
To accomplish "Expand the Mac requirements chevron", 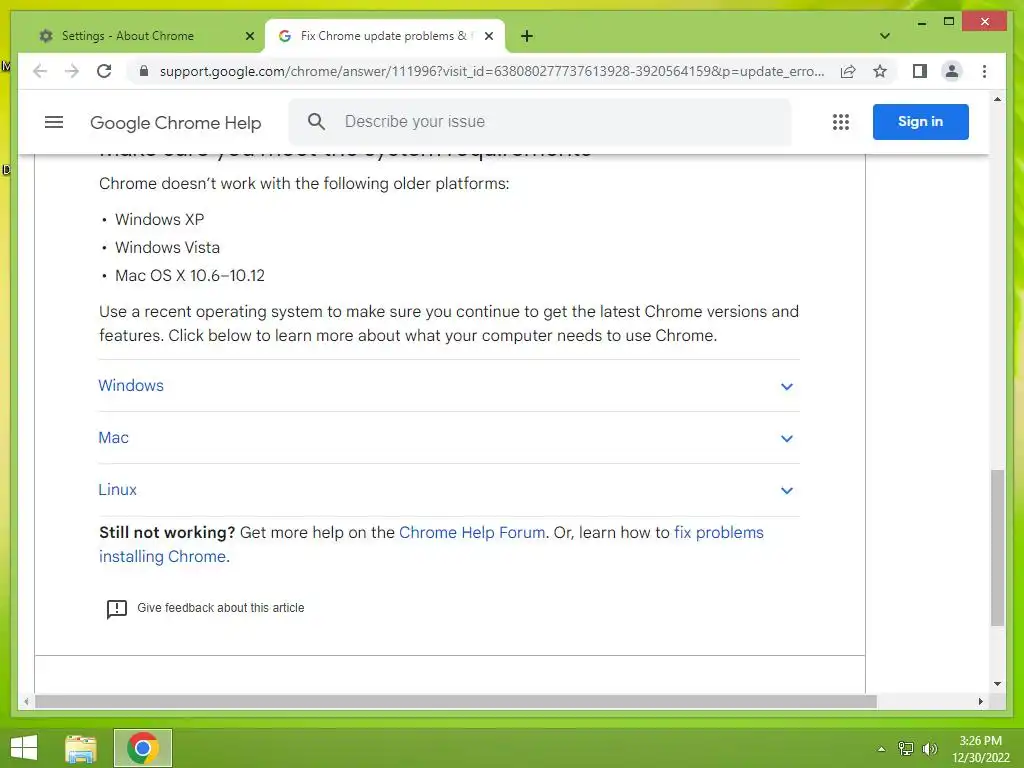I will tap(787, 439).
